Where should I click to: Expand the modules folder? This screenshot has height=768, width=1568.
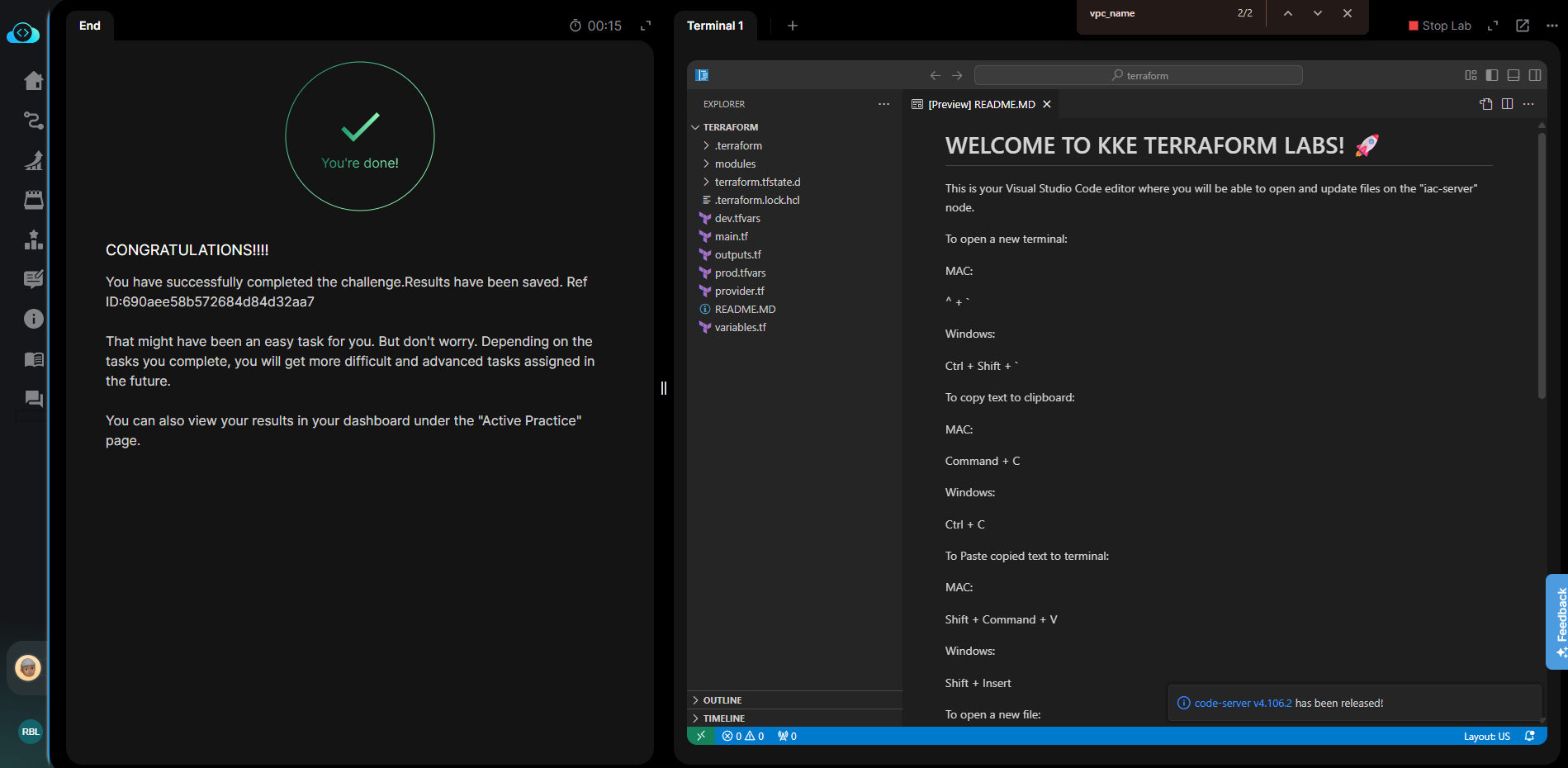tap(735, 164)
